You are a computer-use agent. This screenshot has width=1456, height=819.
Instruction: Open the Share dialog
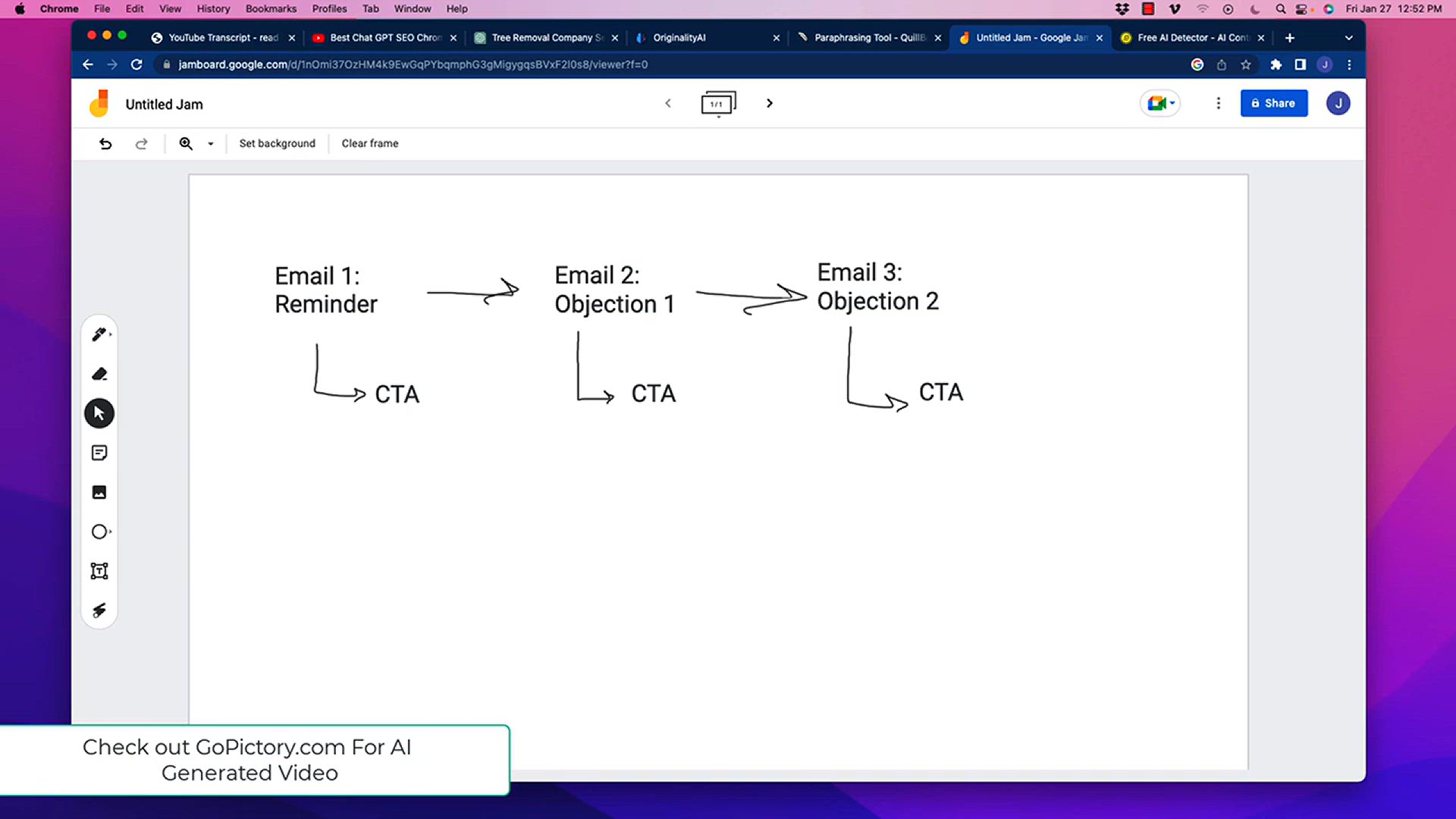tap(1273, 103)
